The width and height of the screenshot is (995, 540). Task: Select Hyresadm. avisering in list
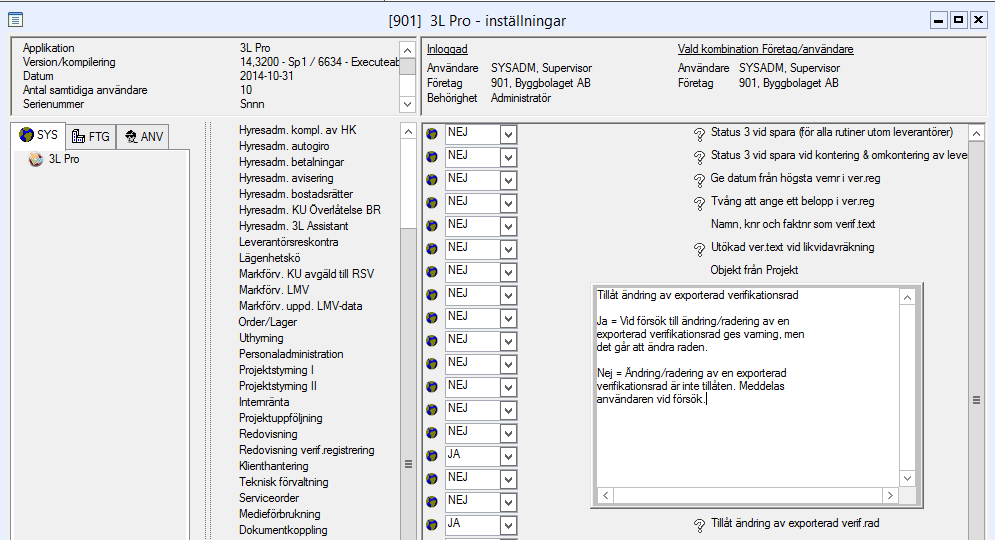[286, 178]
